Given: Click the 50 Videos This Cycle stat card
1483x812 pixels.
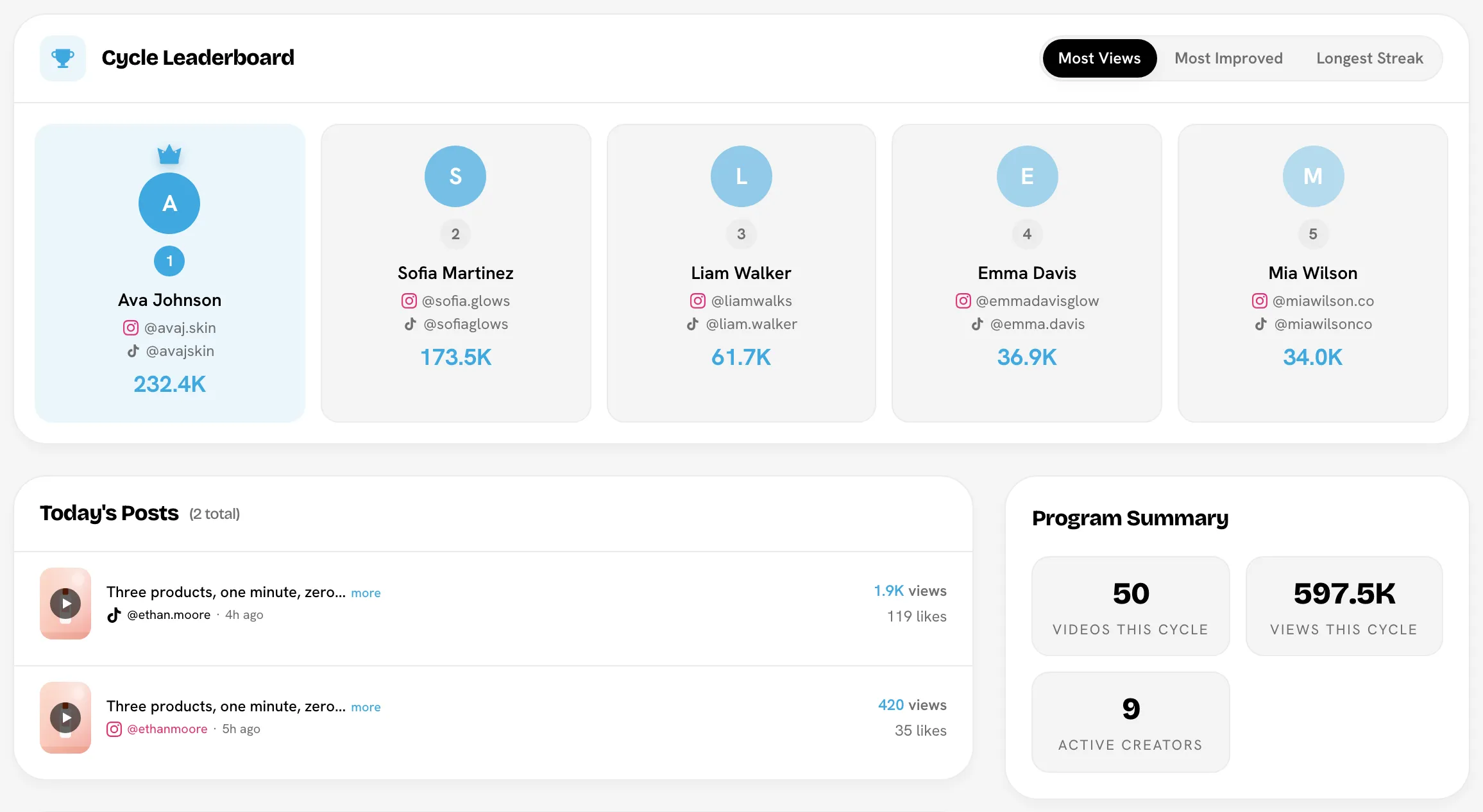Looking at the screenshot, I should coord(1130,606).
